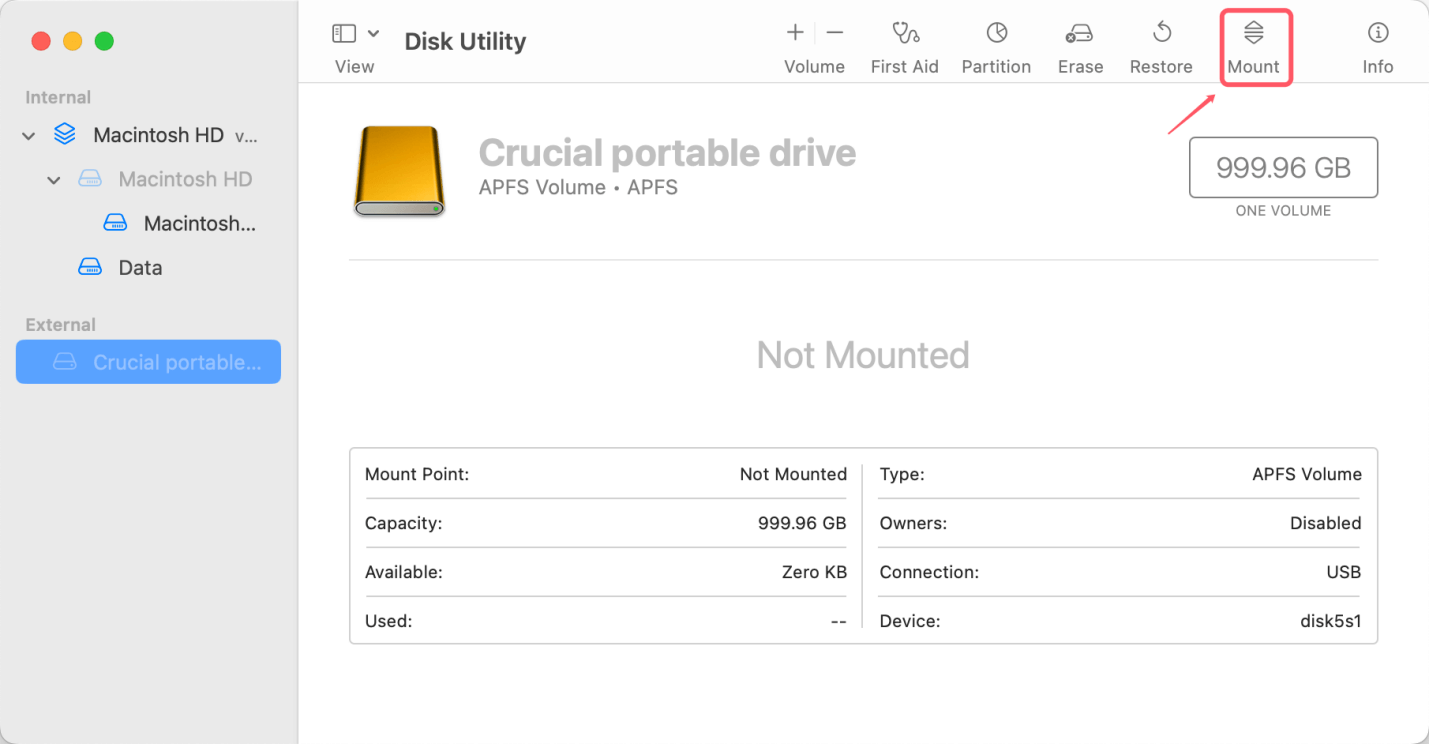This screenshot has height=744, width=1429.
Task: Click the 999.96 GB volume size button
Action: (x=1283, y=167)
